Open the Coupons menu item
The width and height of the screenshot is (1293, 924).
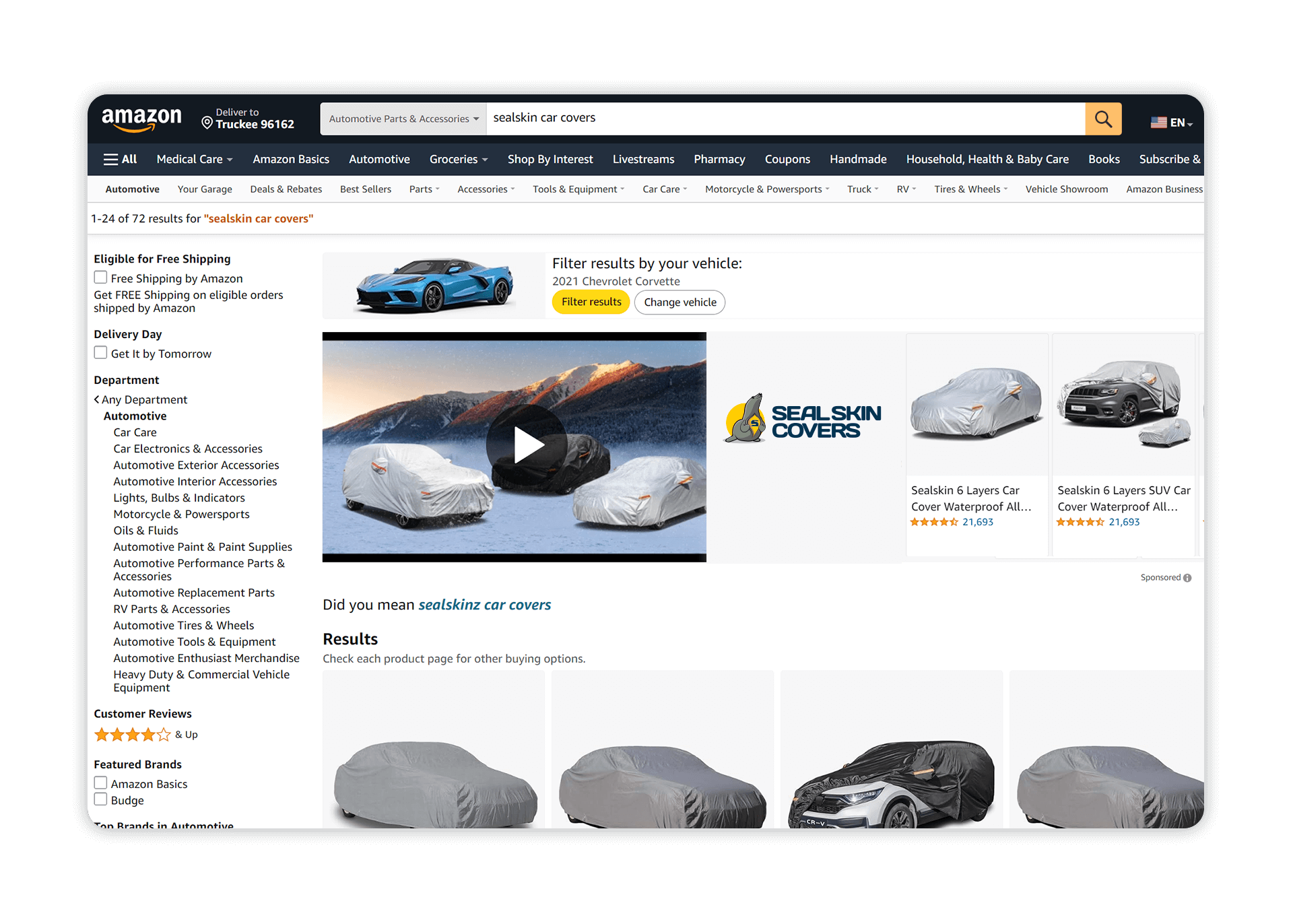[x=787, y=159]
